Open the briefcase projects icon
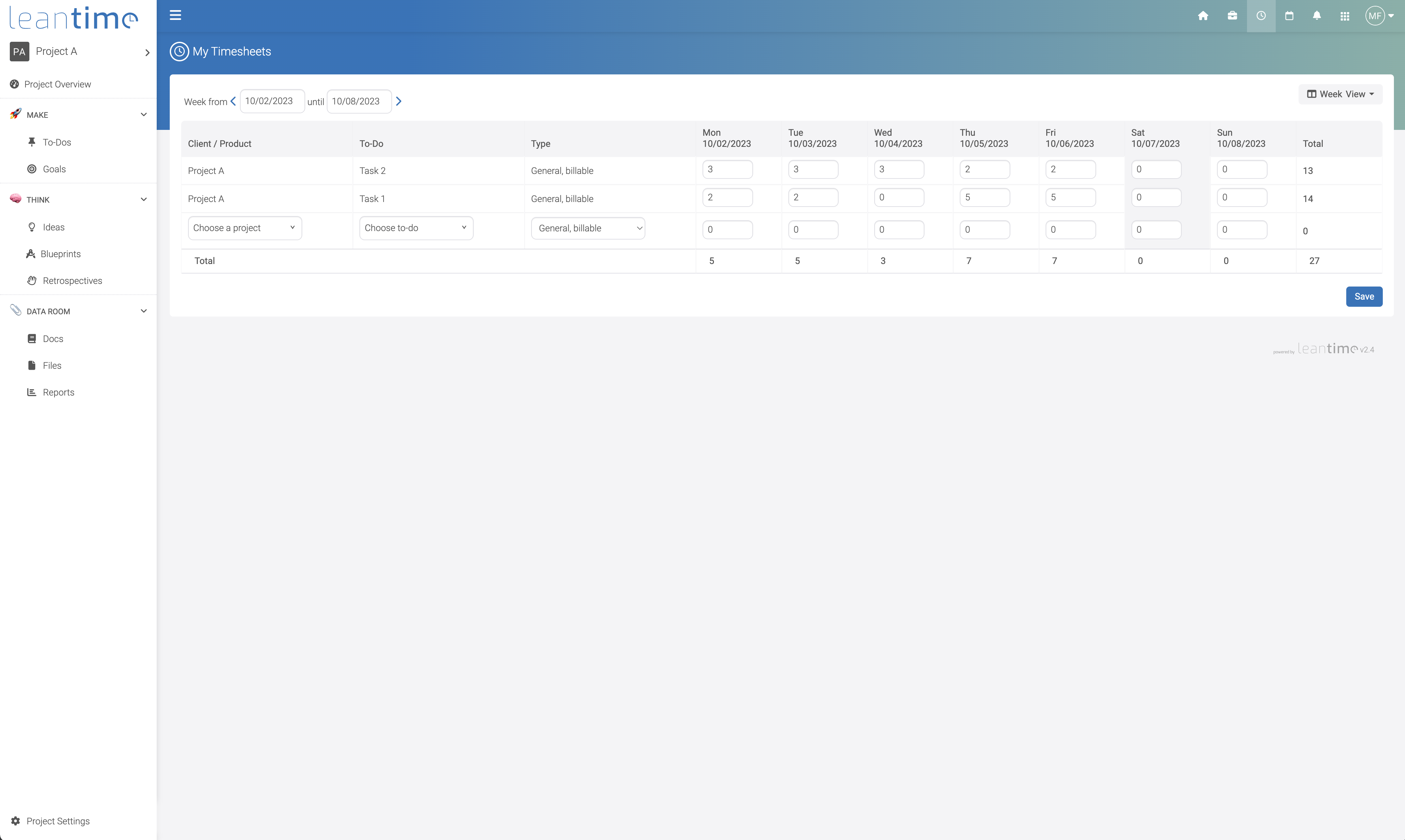This screenshot has height=840, width=1405. [1232, 16]
